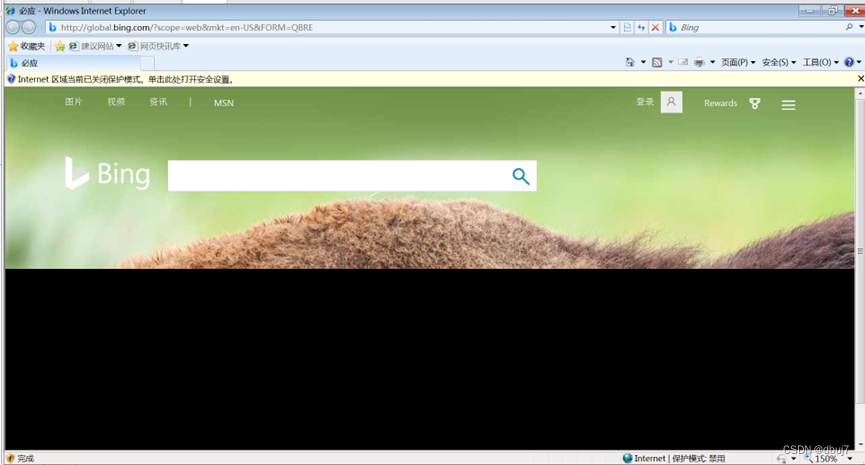Viewport: 865px width, 465px height.
Task: Refresh the page with the blue arrows icon
Action: (x=641, y=27)
